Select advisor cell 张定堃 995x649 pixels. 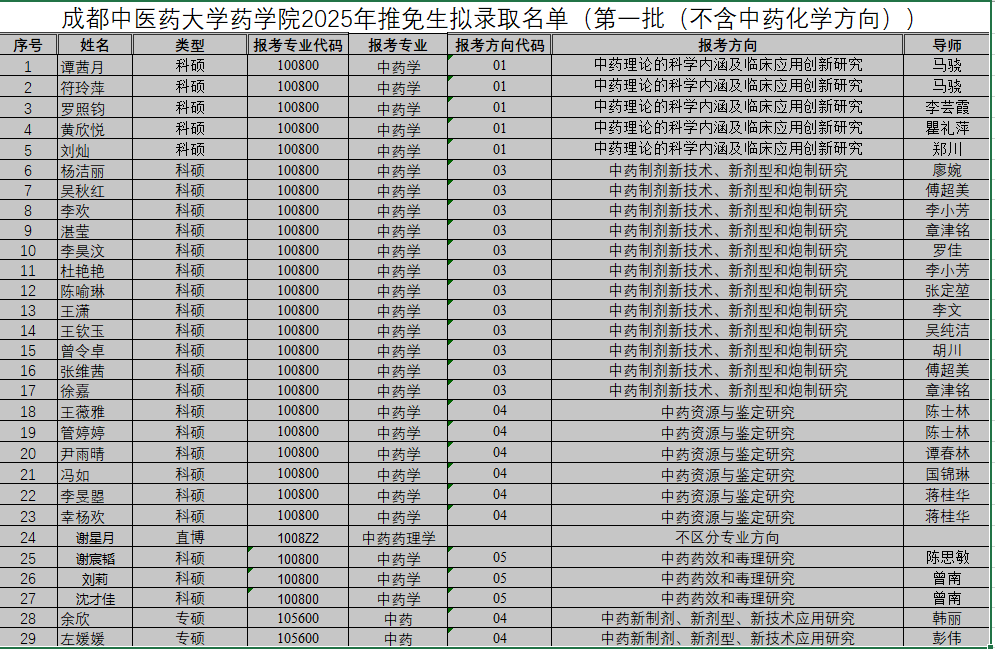[x=947, y=290]
